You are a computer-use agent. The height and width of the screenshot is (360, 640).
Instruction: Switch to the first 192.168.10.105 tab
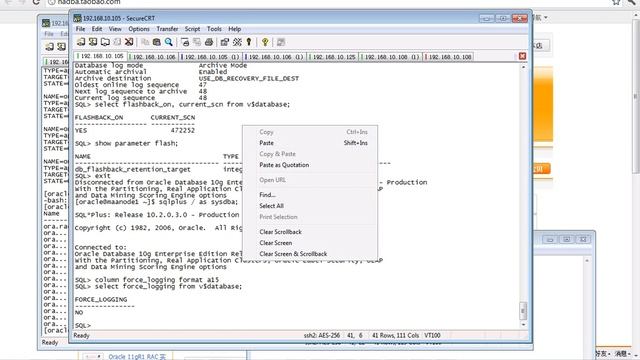point(100,56)
